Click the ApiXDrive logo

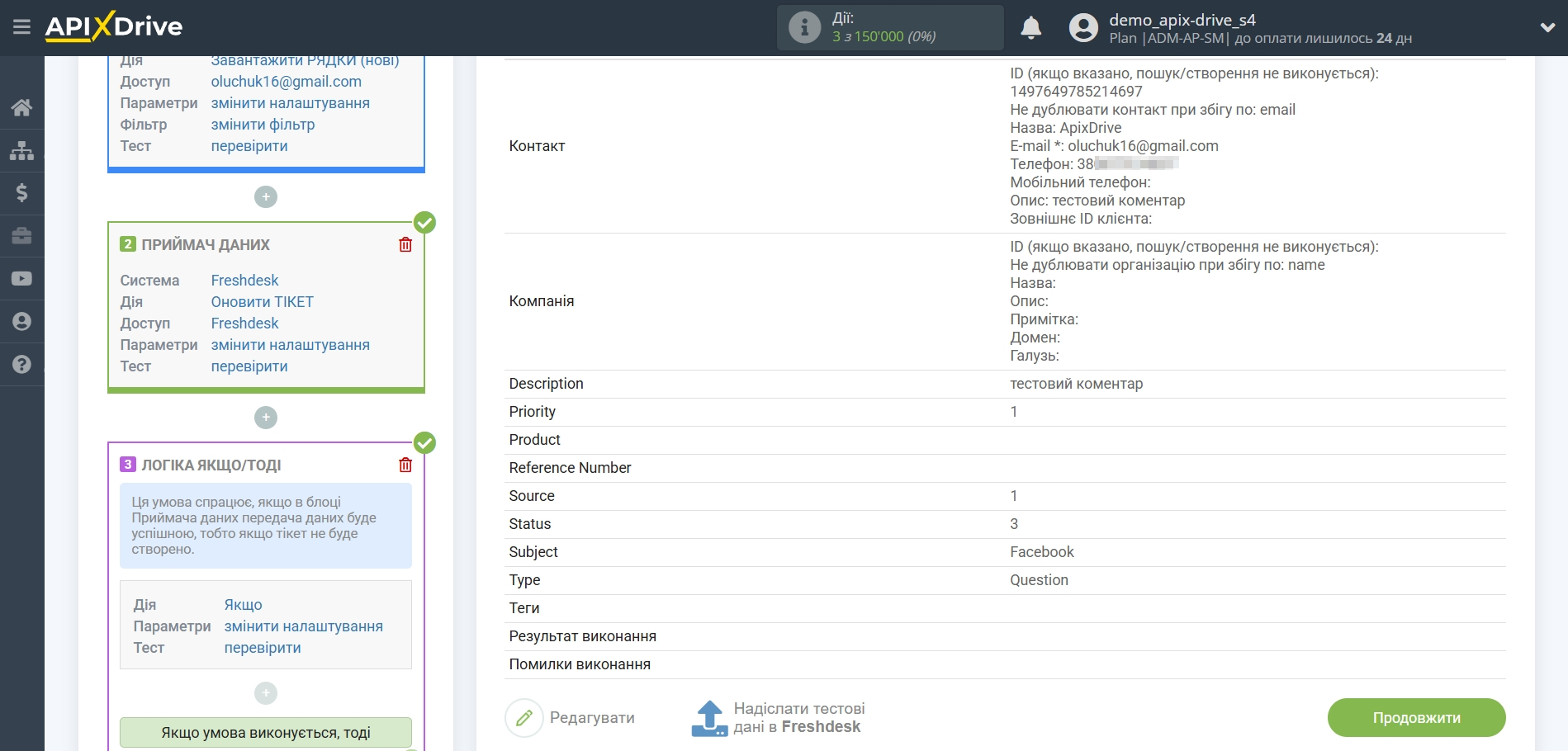tap(114, 26)
